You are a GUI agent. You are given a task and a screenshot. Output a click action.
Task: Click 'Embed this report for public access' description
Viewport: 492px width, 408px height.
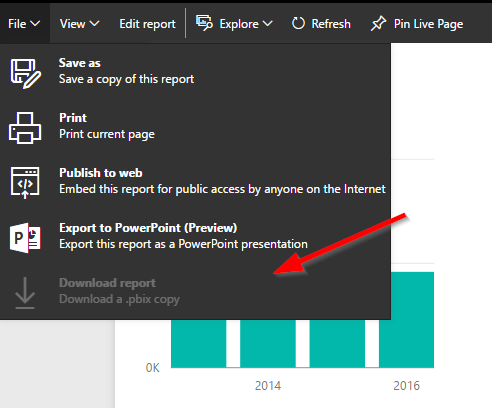(222, 189)
